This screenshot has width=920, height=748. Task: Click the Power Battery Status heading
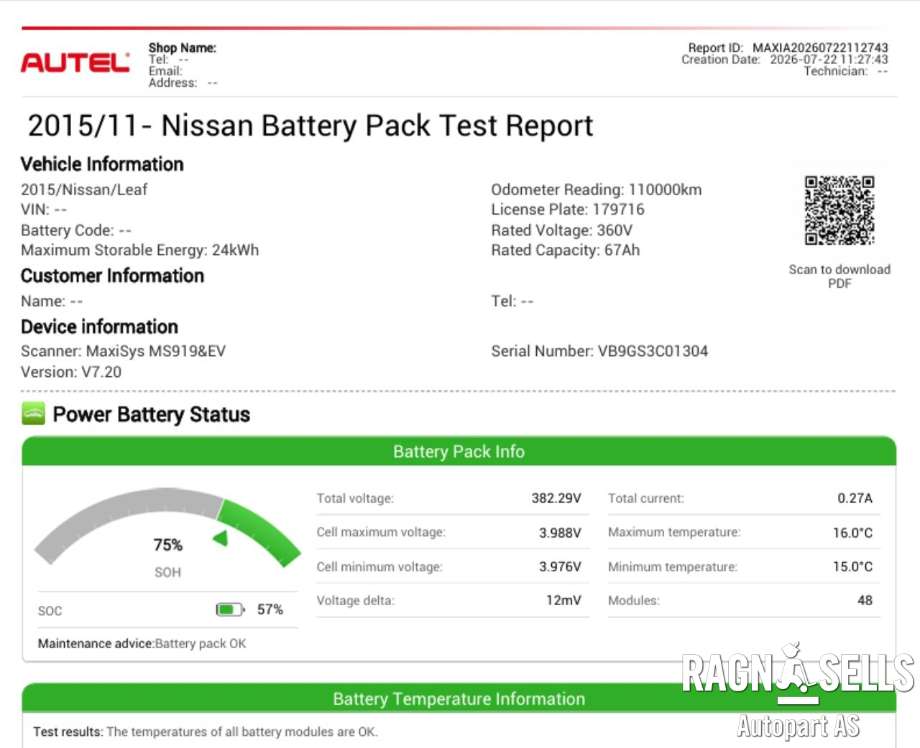[x=151, y=414]
